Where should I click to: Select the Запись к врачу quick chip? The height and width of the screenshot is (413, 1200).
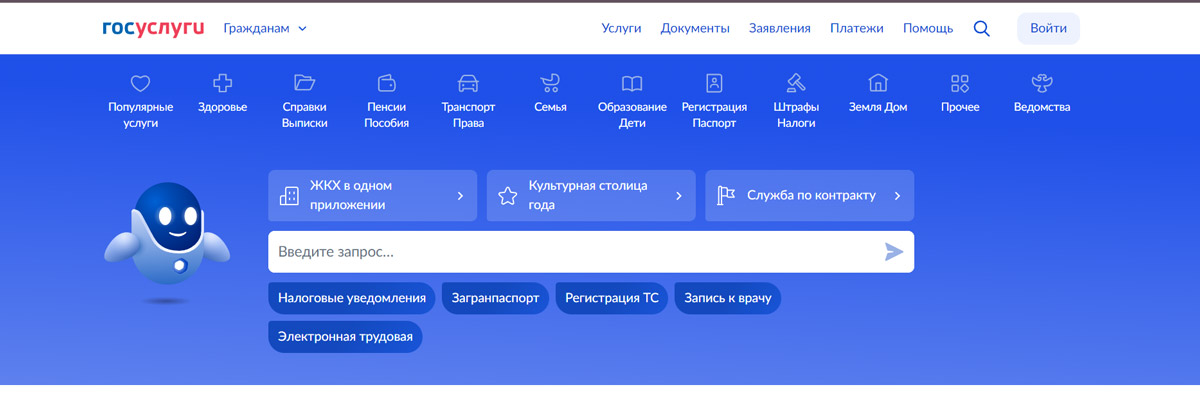point(728,298)
